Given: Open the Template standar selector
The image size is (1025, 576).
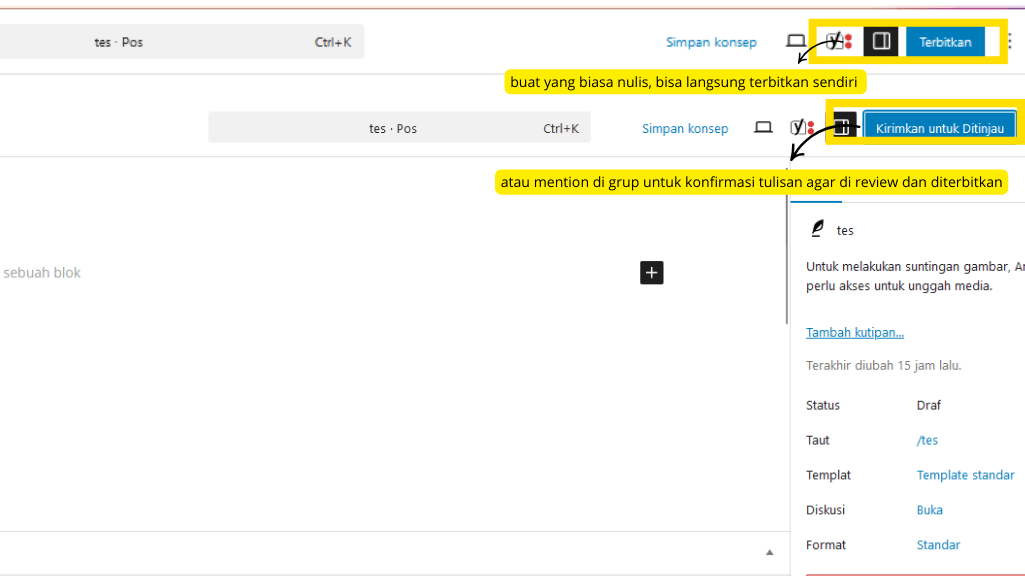Looking at the screenshot, I should click(965, 475).
